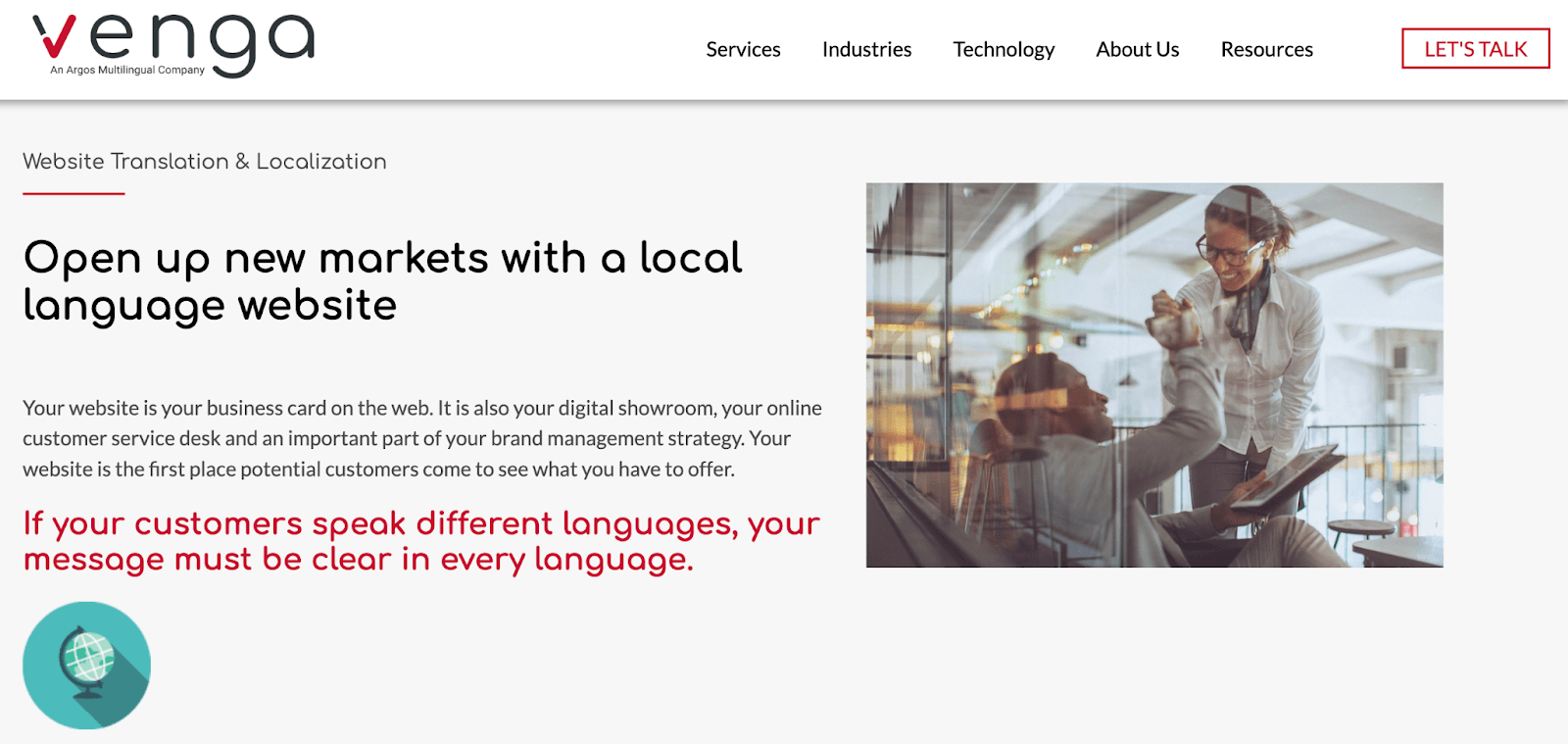Click the 'An Argos Multilingual Company' tagline
Image resolution: width=1568 pixels, height=744 pixels.
[127, 71]
